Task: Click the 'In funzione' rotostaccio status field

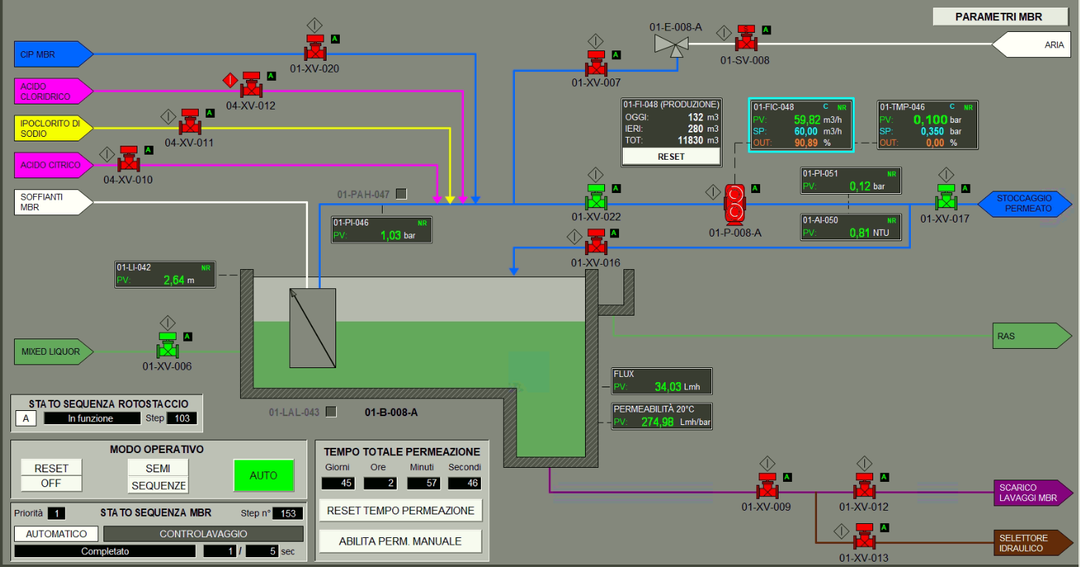Action: [92, 418]
